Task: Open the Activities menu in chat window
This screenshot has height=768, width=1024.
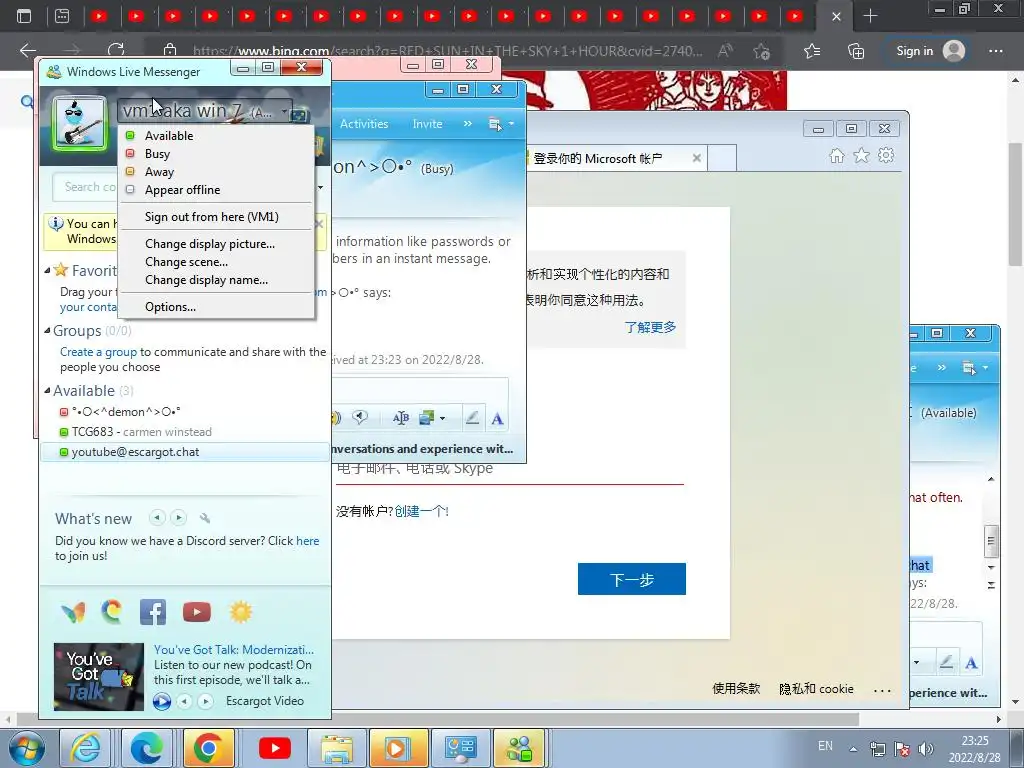Action: [364, 124]
